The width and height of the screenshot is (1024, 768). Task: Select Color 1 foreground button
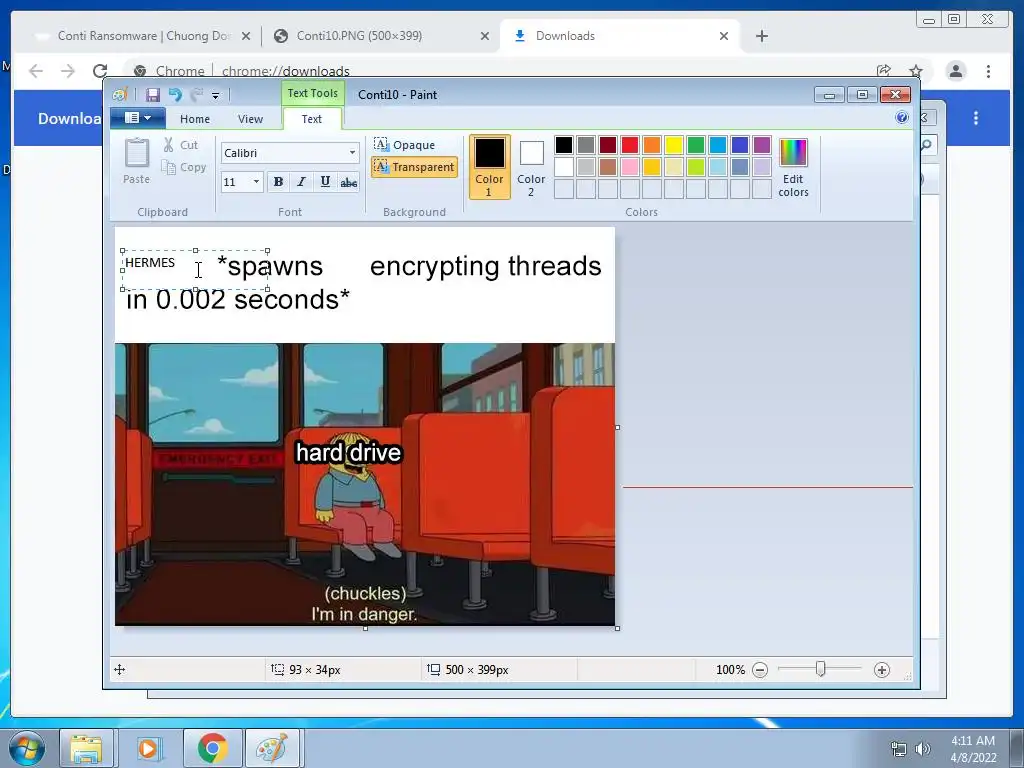coord(489,167)
